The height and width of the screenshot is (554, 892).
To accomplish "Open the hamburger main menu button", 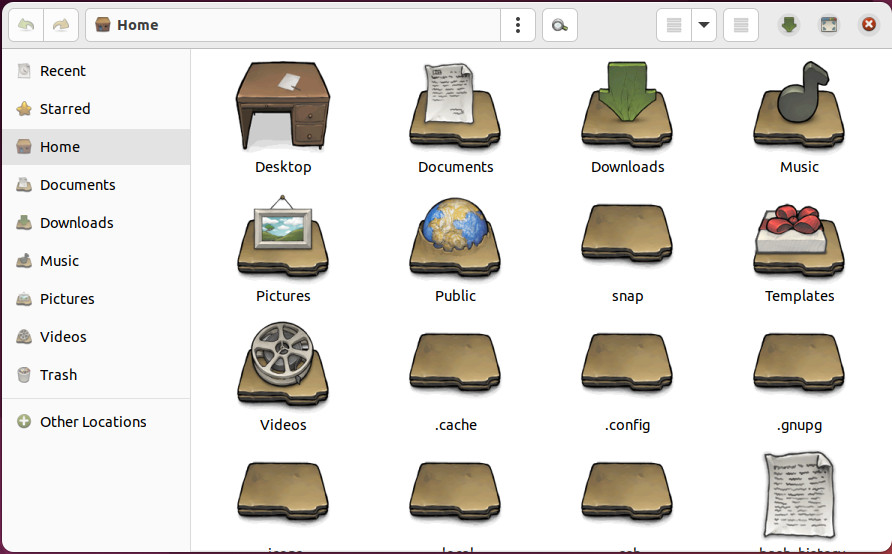I will point(741,25).
